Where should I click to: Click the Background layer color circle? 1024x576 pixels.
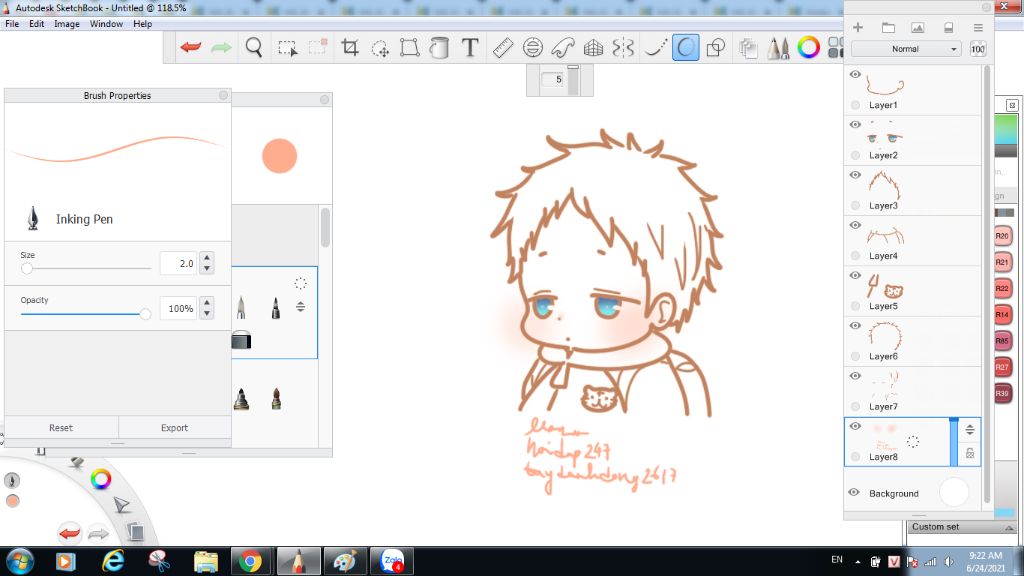coord(954,492)
